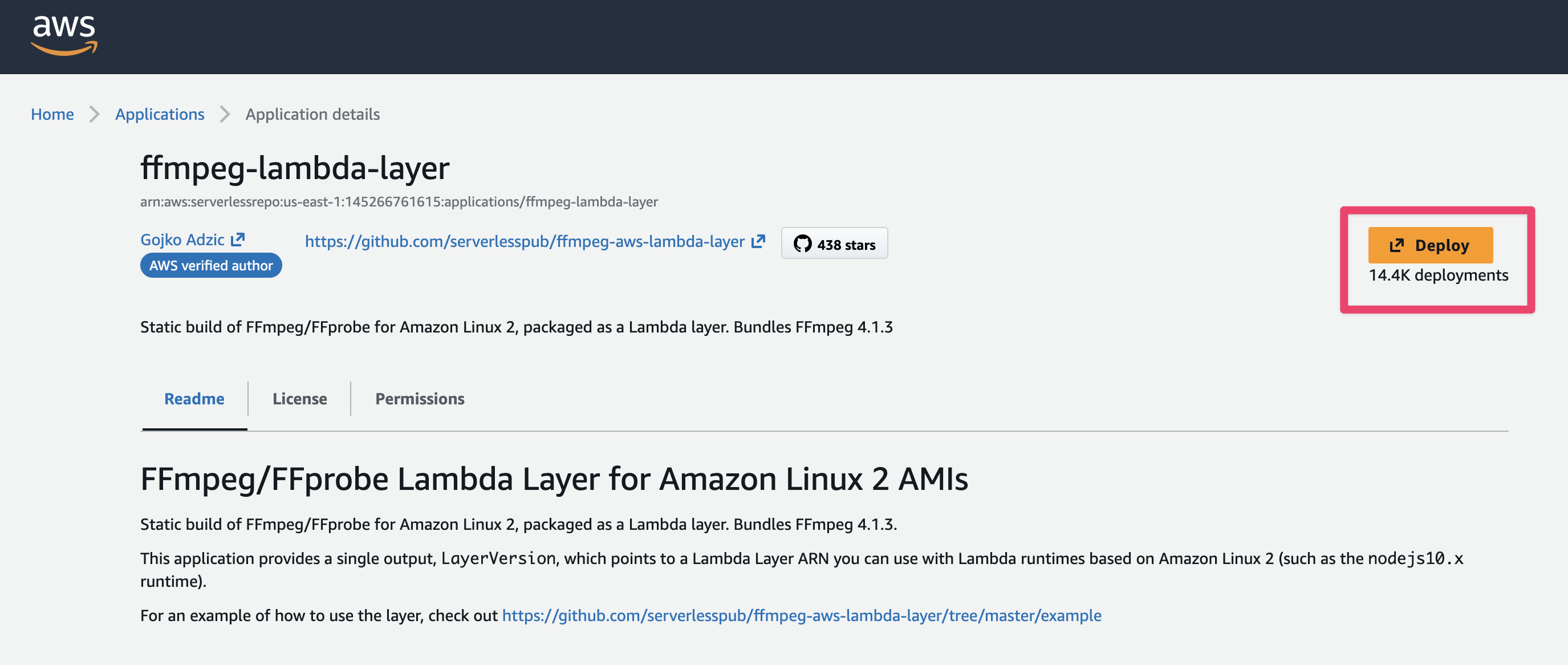Switch to the License tab
The image size is (1568, 665).
point(299,398)
